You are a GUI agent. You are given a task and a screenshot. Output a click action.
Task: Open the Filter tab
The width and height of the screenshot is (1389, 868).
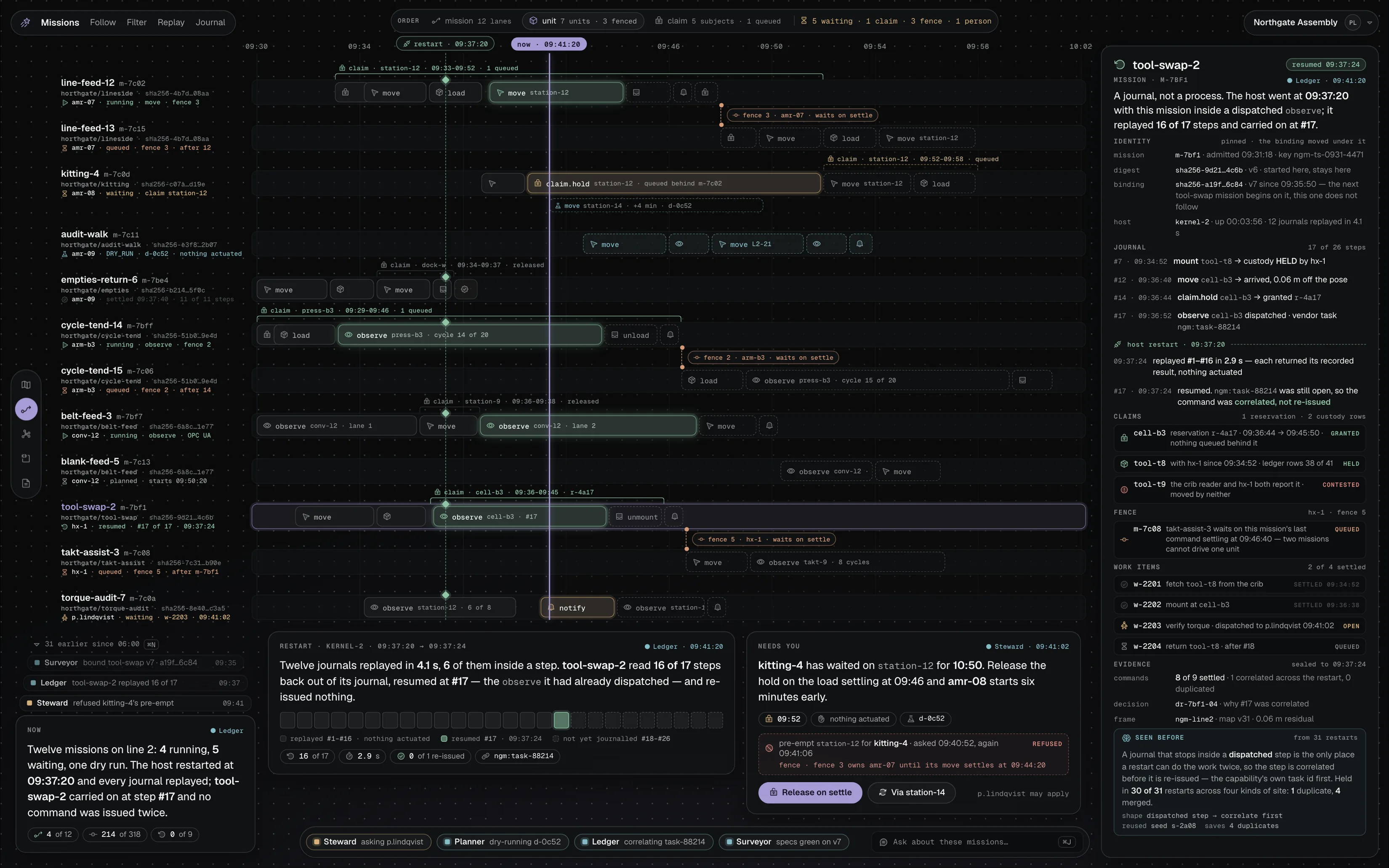click(x=137, y=22)
